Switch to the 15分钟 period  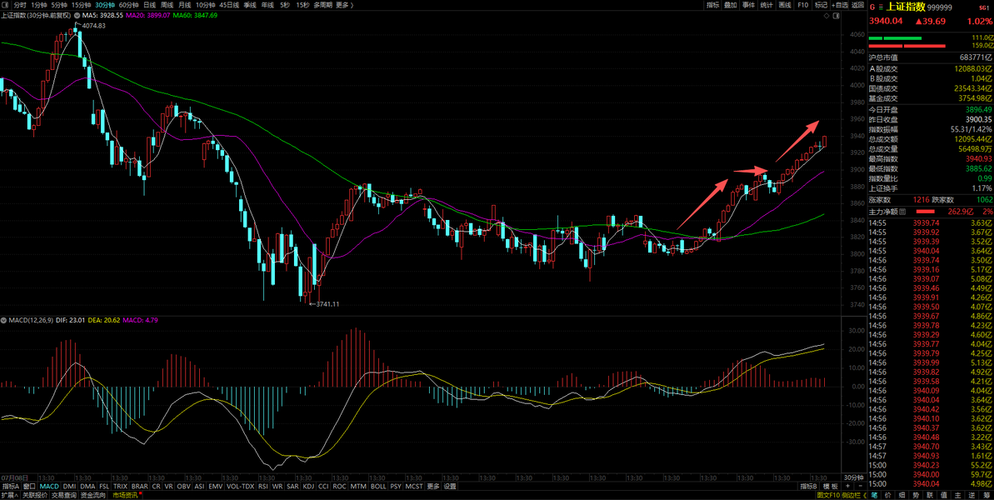pyautogui.click(x=81, y=4)
